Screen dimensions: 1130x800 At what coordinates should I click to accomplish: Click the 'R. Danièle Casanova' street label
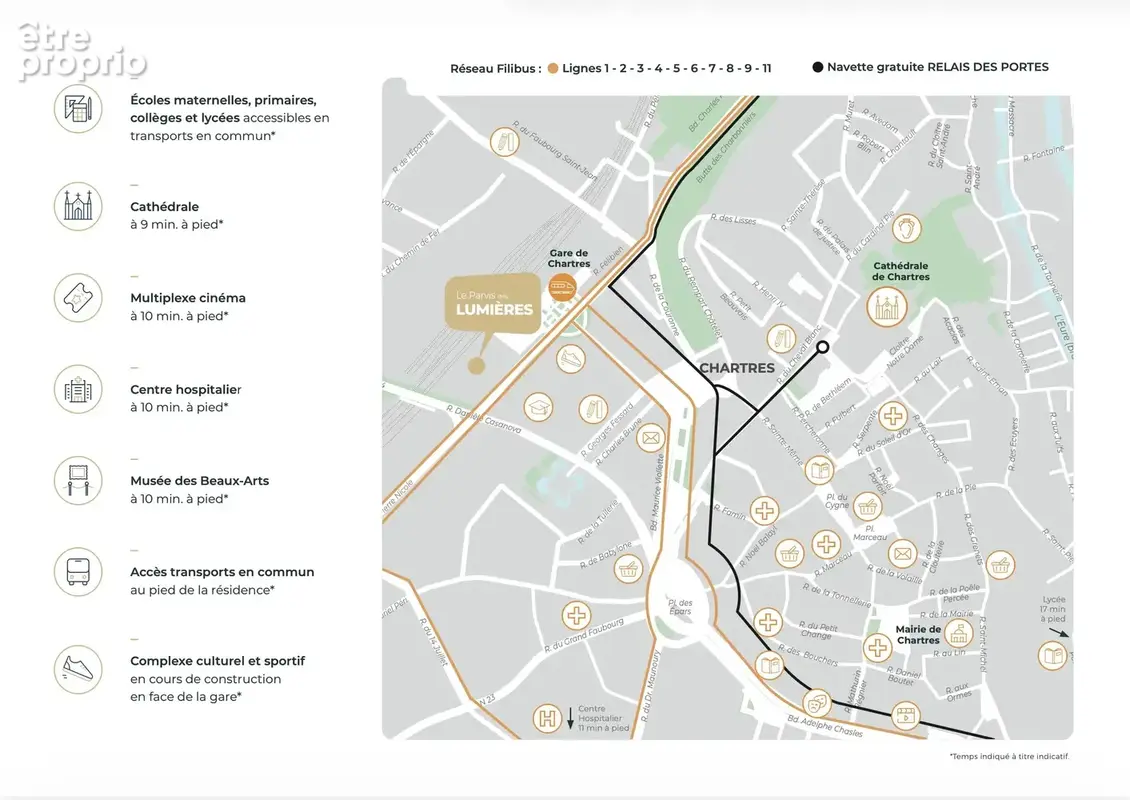click(484, 419)
